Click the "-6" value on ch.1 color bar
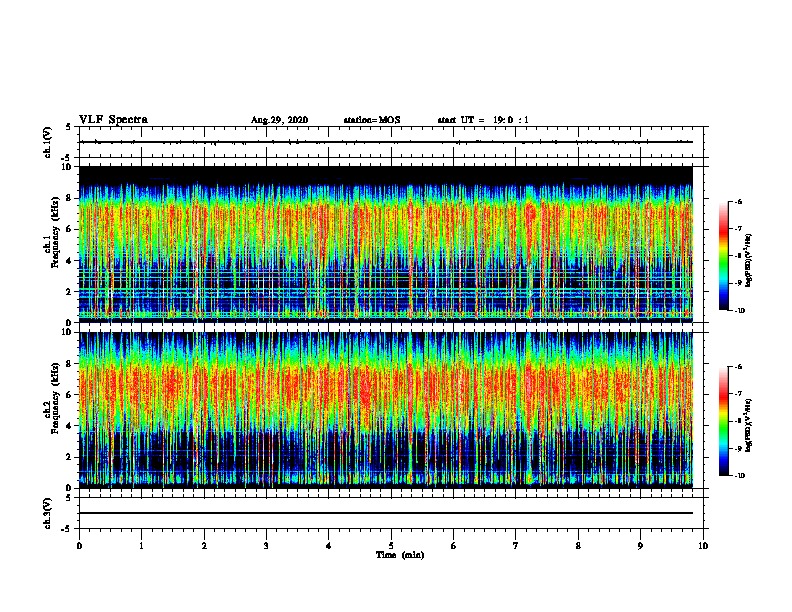The width and height of the screenshot is (792, 612). click(x=737, y=201)
